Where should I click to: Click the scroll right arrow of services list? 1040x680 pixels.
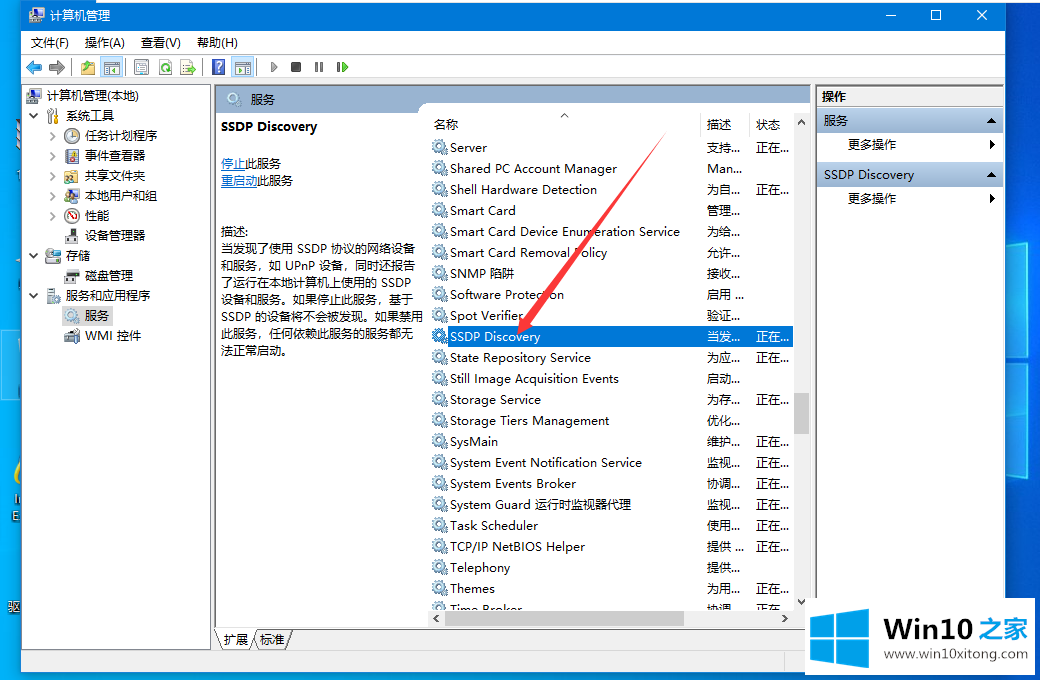[785, 618]
